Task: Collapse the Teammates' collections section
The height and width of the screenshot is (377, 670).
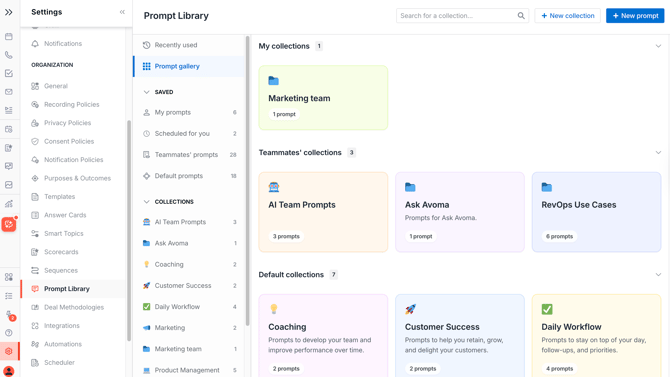Action: pos(658,153)
